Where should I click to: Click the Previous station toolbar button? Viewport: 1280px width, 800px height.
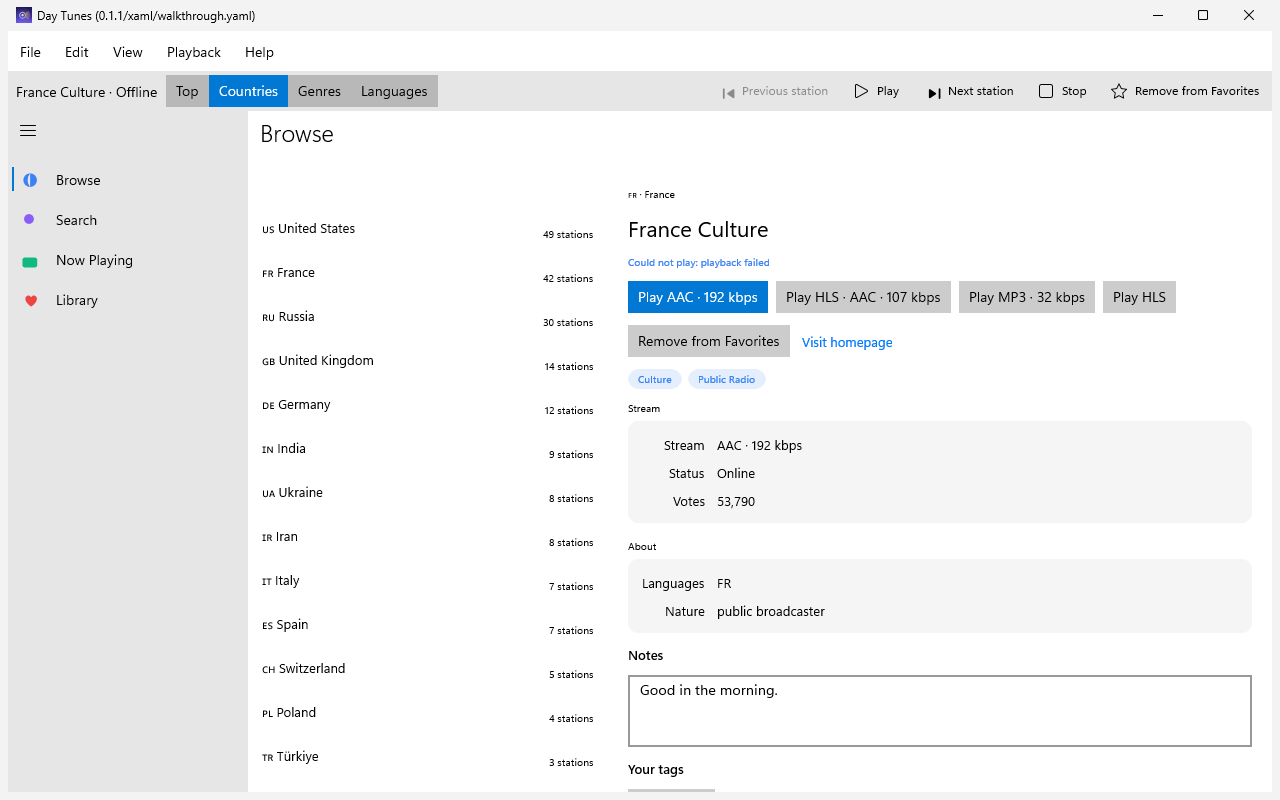point(775,91)
